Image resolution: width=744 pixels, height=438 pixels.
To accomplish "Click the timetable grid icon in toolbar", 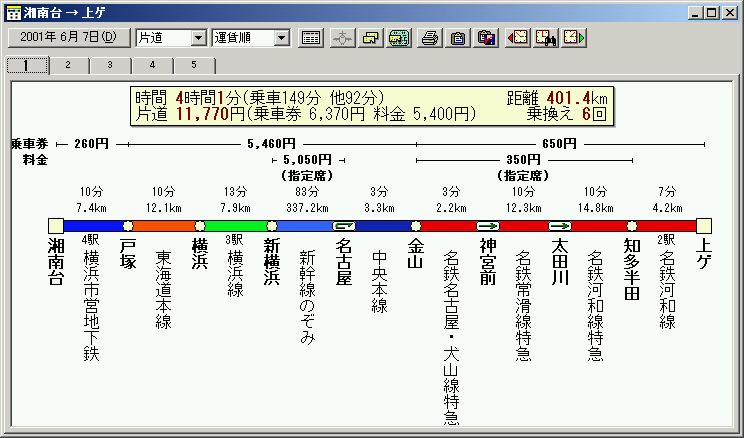I will click(311, 38).
